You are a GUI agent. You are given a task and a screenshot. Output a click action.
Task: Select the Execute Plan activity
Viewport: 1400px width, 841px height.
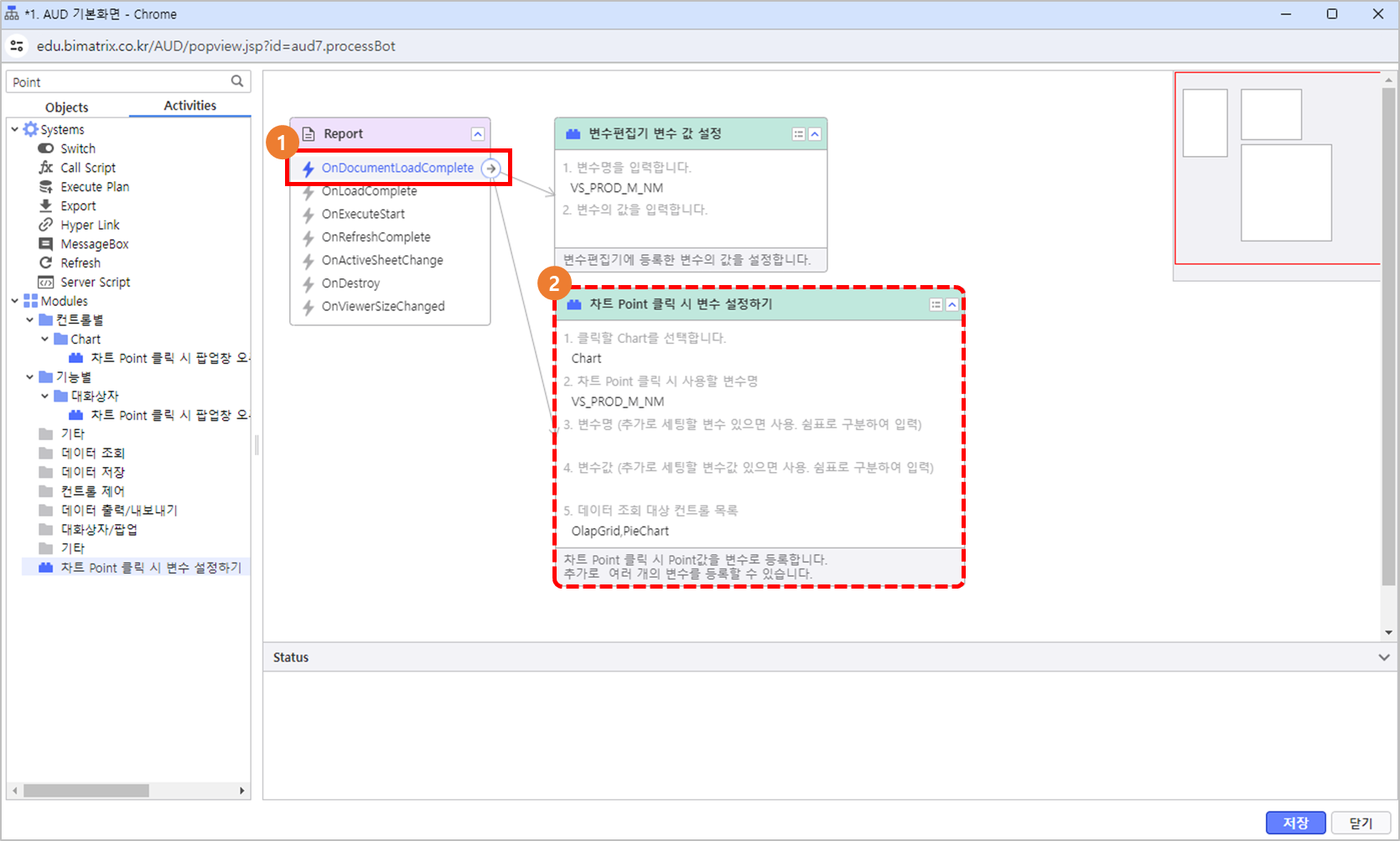point(95,187)
